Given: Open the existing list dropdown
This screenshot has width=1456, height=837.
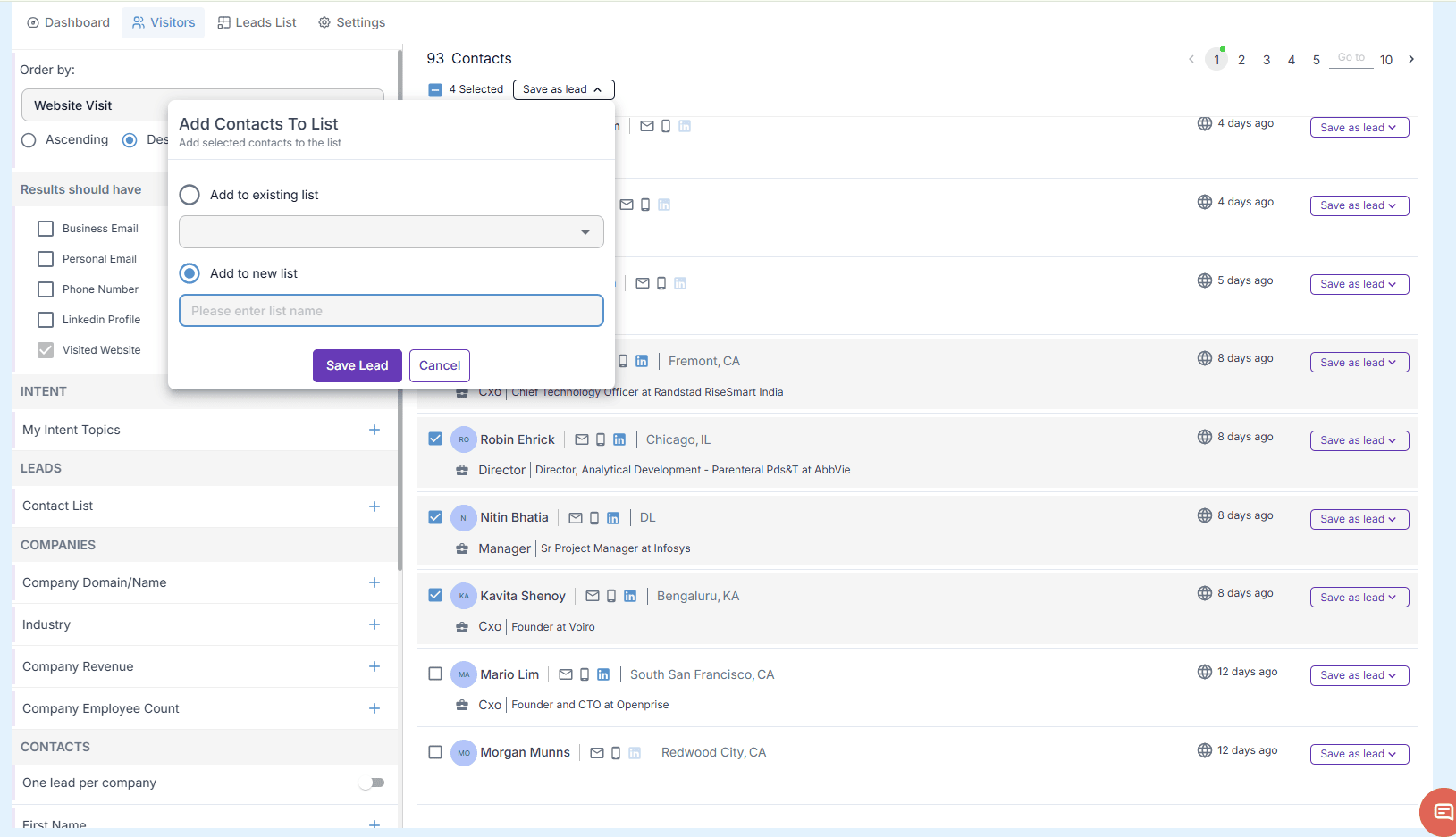Looking at the screenshot, I should click(x=391, y=232).
